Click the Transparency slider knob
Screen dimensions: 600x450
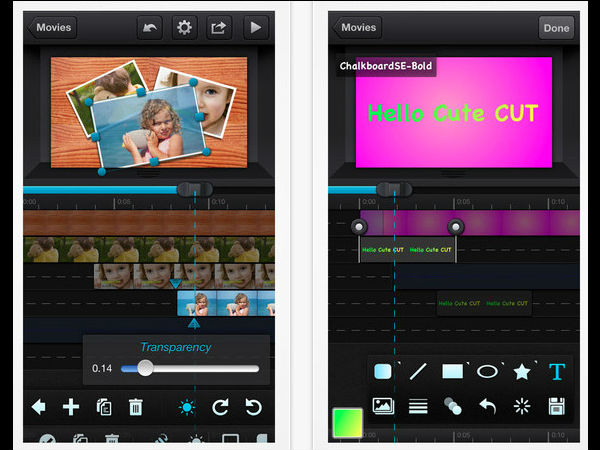point(145,368)
